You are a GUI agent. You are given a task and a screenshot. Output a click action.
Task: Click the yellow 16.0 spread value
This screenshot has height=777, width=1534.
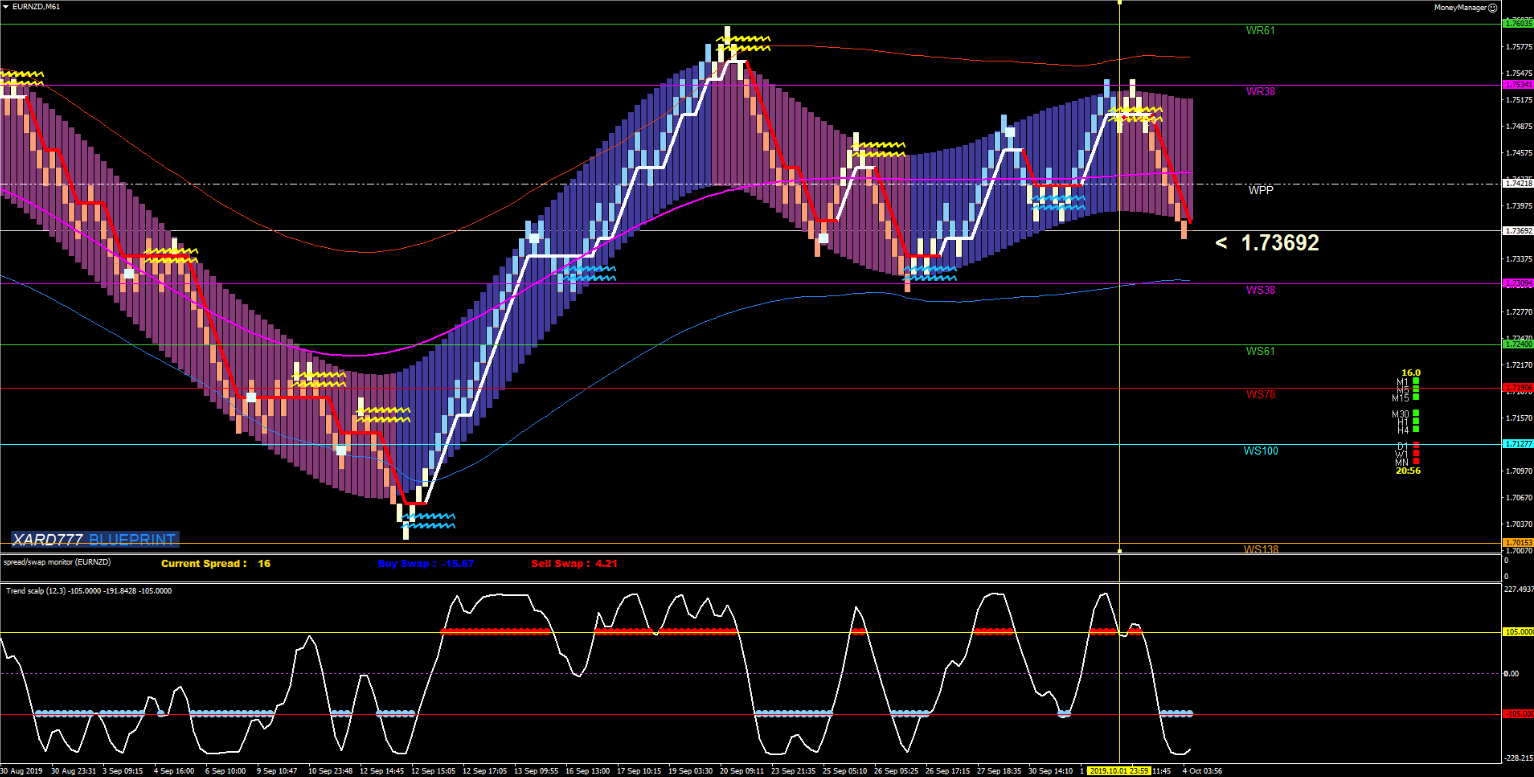[1411, 373]
